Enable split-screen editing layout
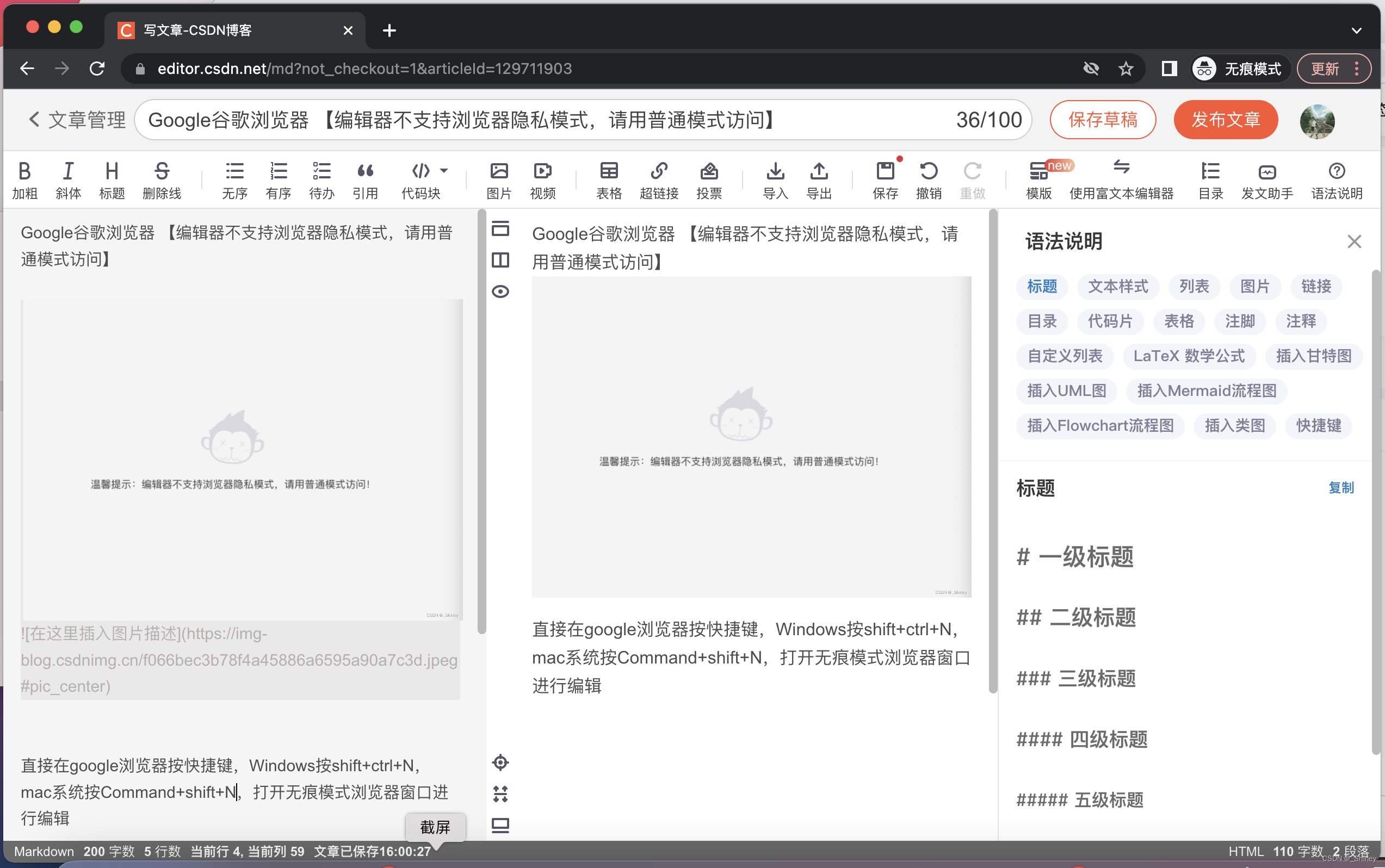 [x=500, y=259]
